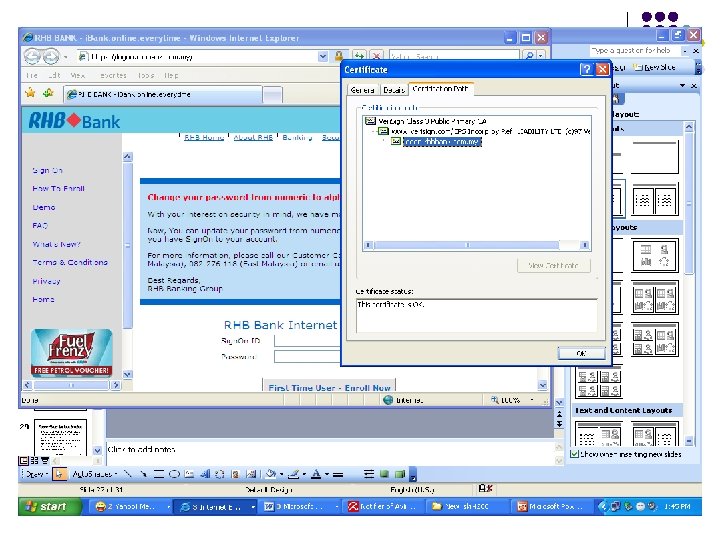Click the Line Style icon
The image size is (720, 540).
pos(338,474)
